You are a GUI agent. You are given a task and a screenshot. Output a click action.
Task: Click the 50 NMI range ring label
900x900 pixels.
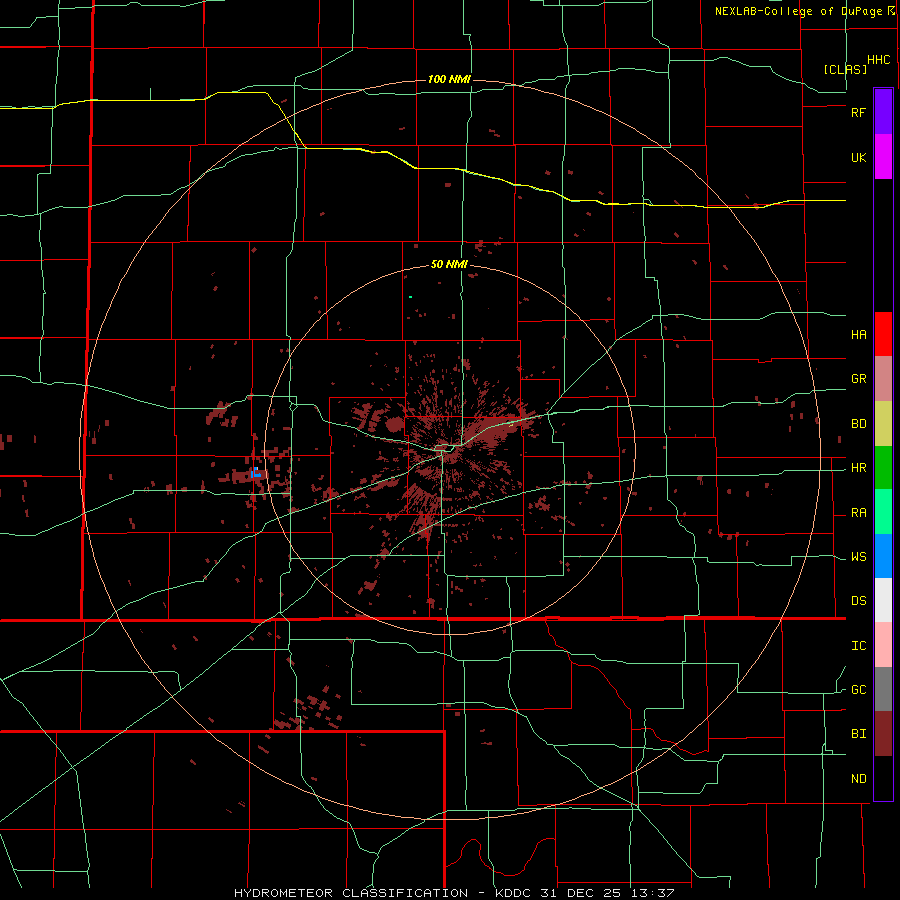449,264
